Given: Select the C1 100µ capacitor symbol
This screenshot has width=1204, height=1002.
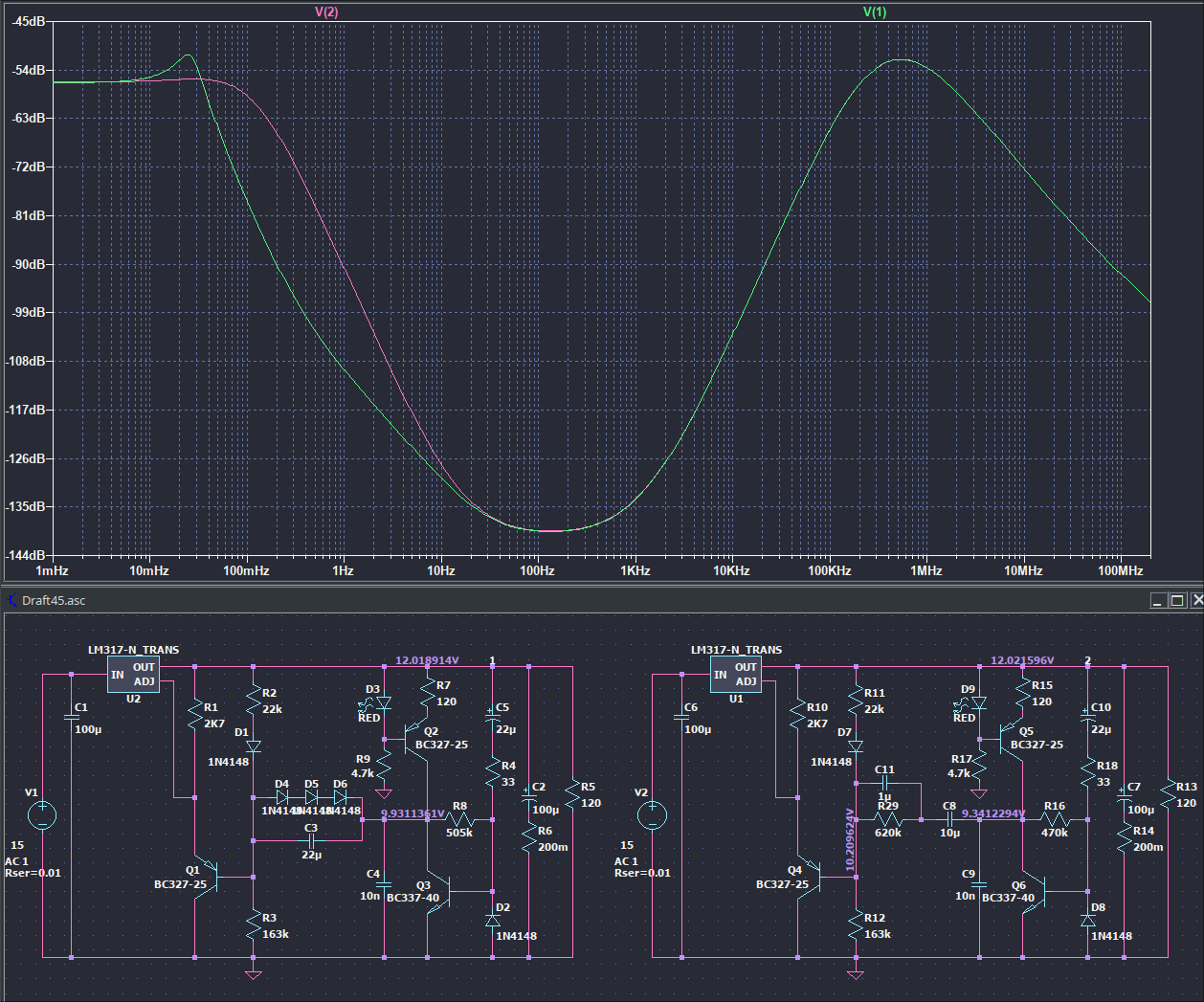Looking at the screenshot, I should (x=72, y=719).
